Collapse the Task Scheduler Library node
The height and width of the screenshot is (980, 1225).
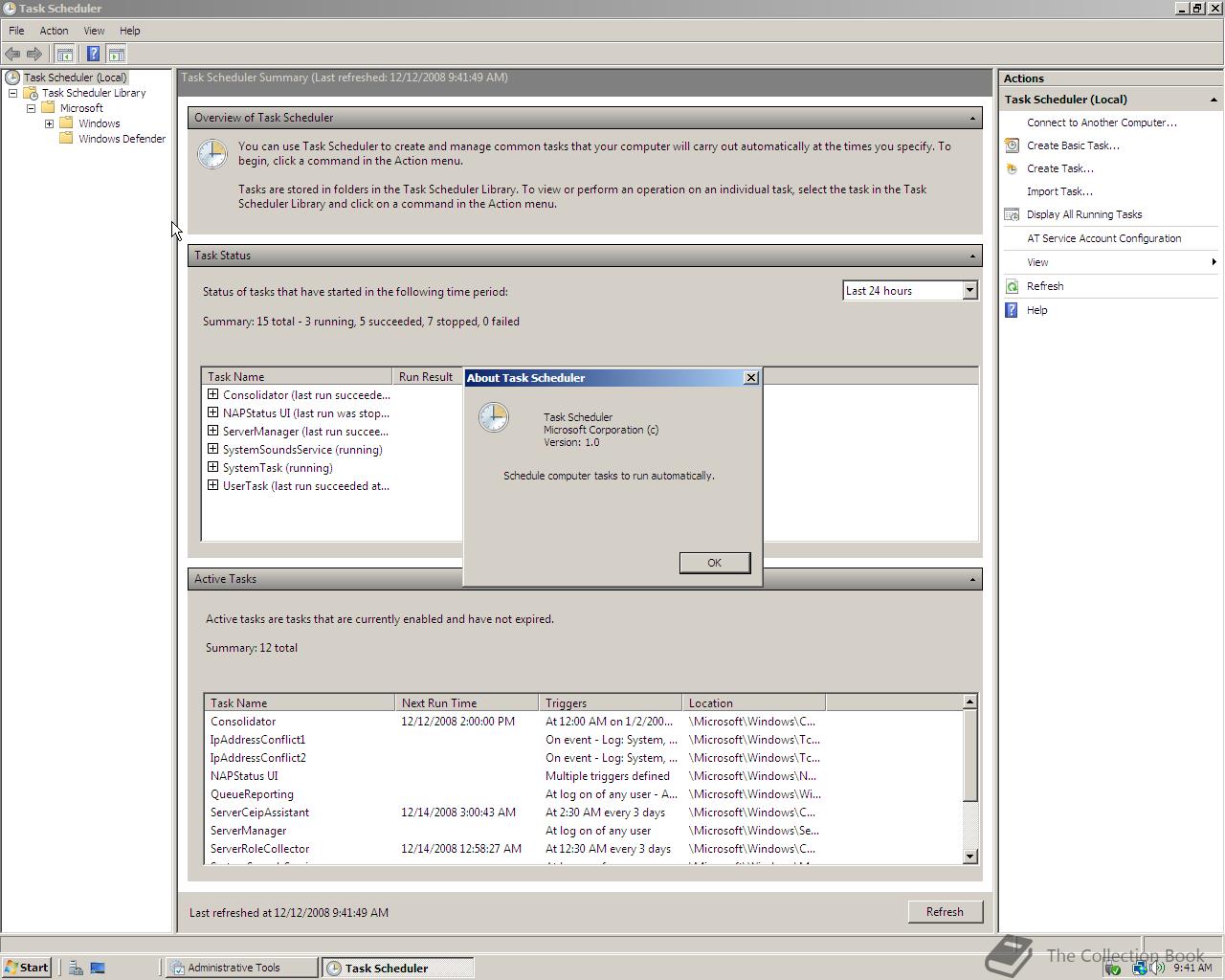(x=12, y=93)
